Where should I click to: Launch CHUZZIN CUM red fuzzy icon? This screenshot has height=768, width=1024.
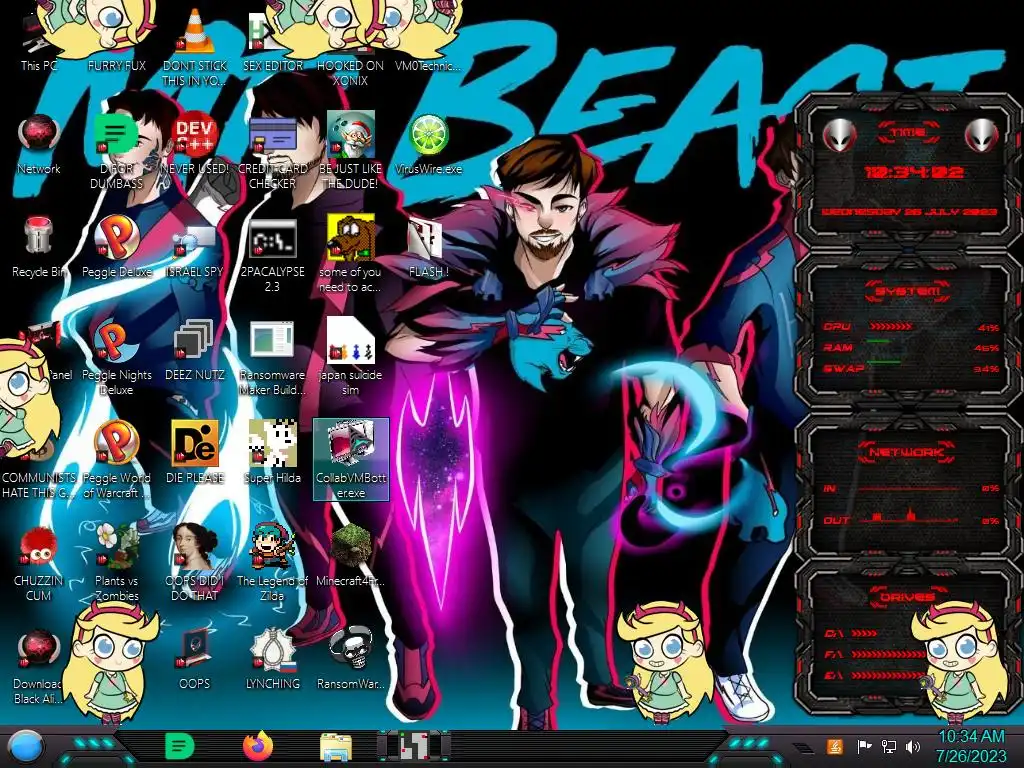click(39, 564)
